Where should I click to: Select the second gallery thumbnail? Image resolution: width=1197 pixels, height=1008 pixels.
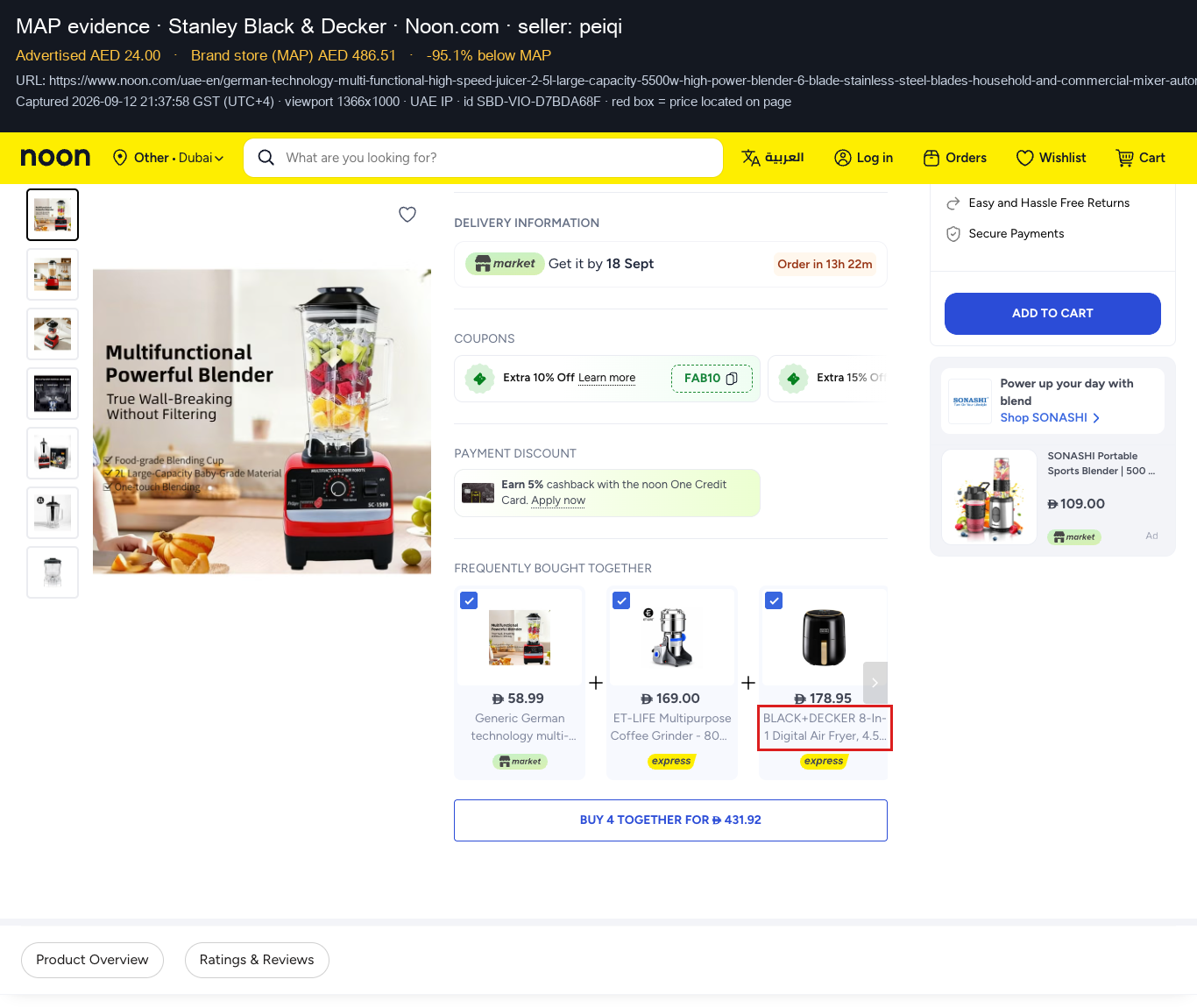coord(53,274)
